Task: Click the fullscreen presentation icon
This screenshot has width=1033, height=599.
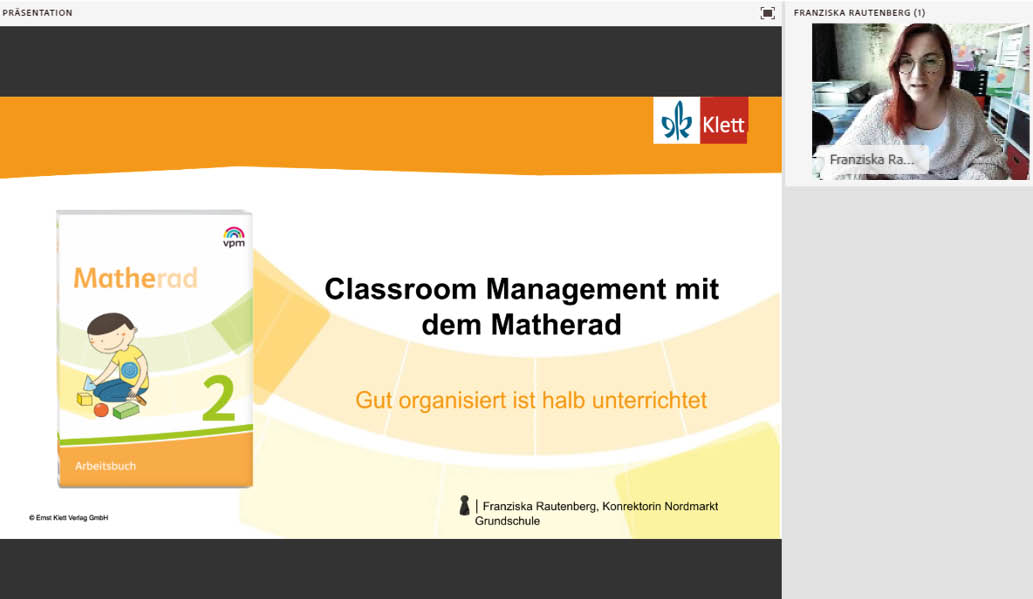Action: pyautogui.click(x=767, y=13)
